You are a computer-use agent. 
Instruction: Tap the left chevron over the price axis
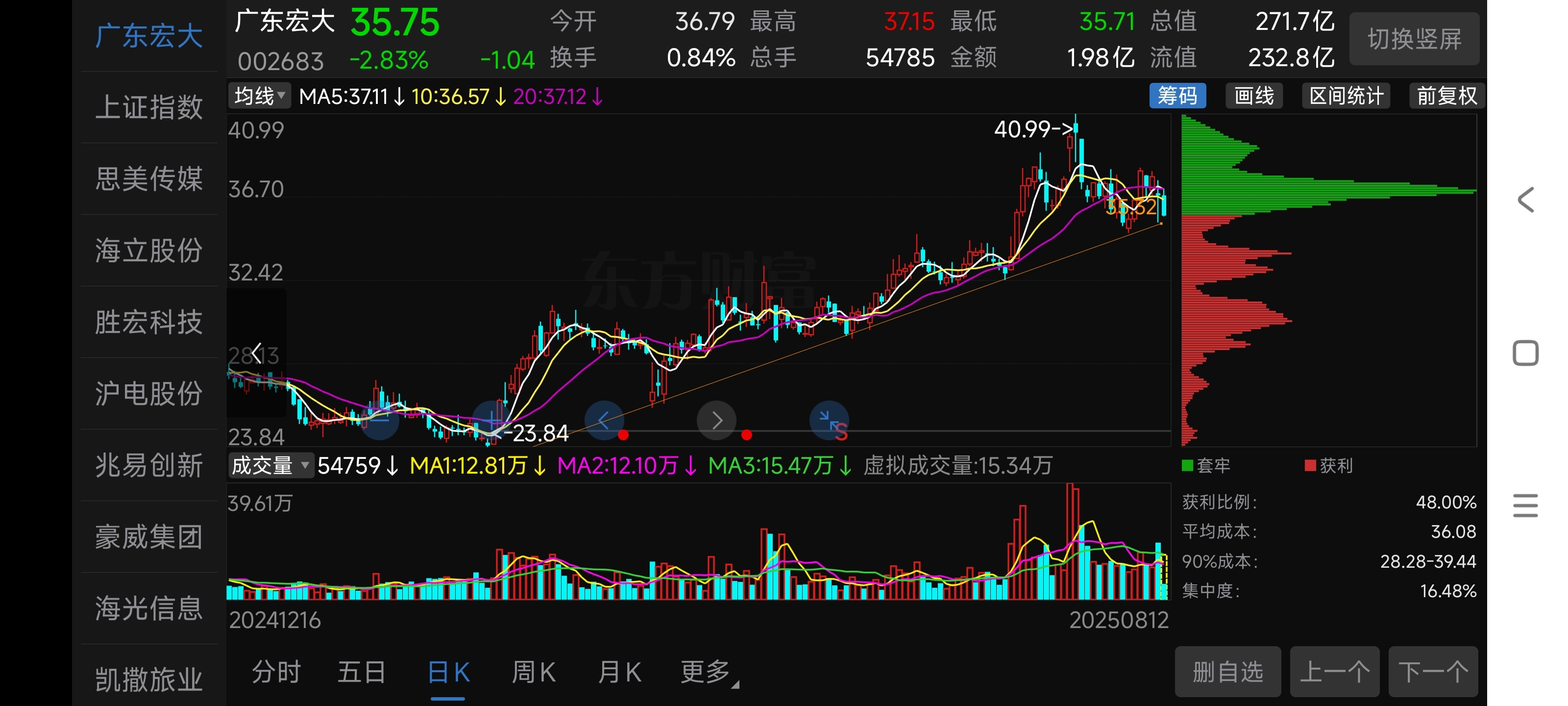click(256, 353)
